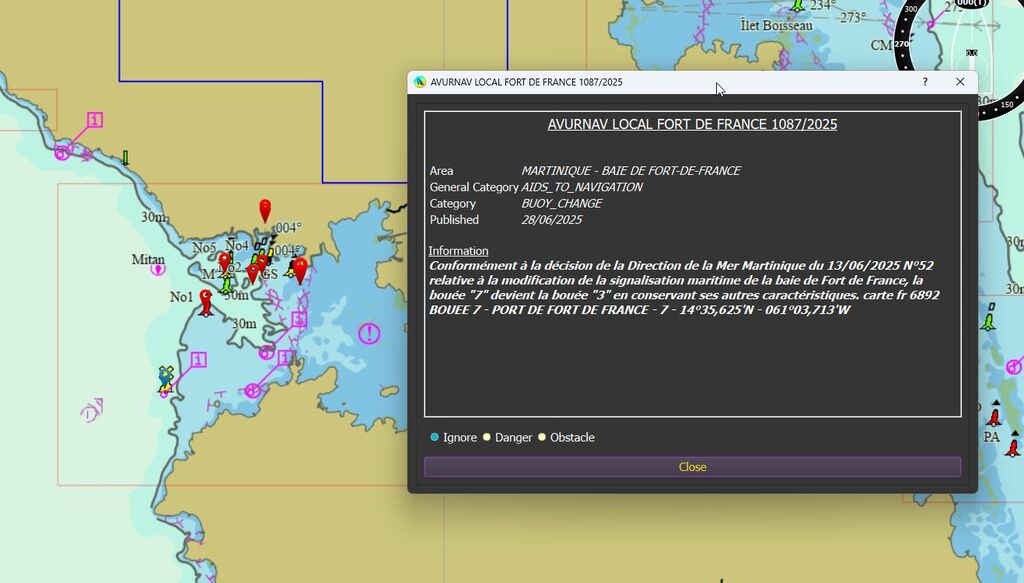Image resolution: width=1024 pixels, height=583 pixels.
Task: Select the Ignore radio option
Action: [435, 437]
